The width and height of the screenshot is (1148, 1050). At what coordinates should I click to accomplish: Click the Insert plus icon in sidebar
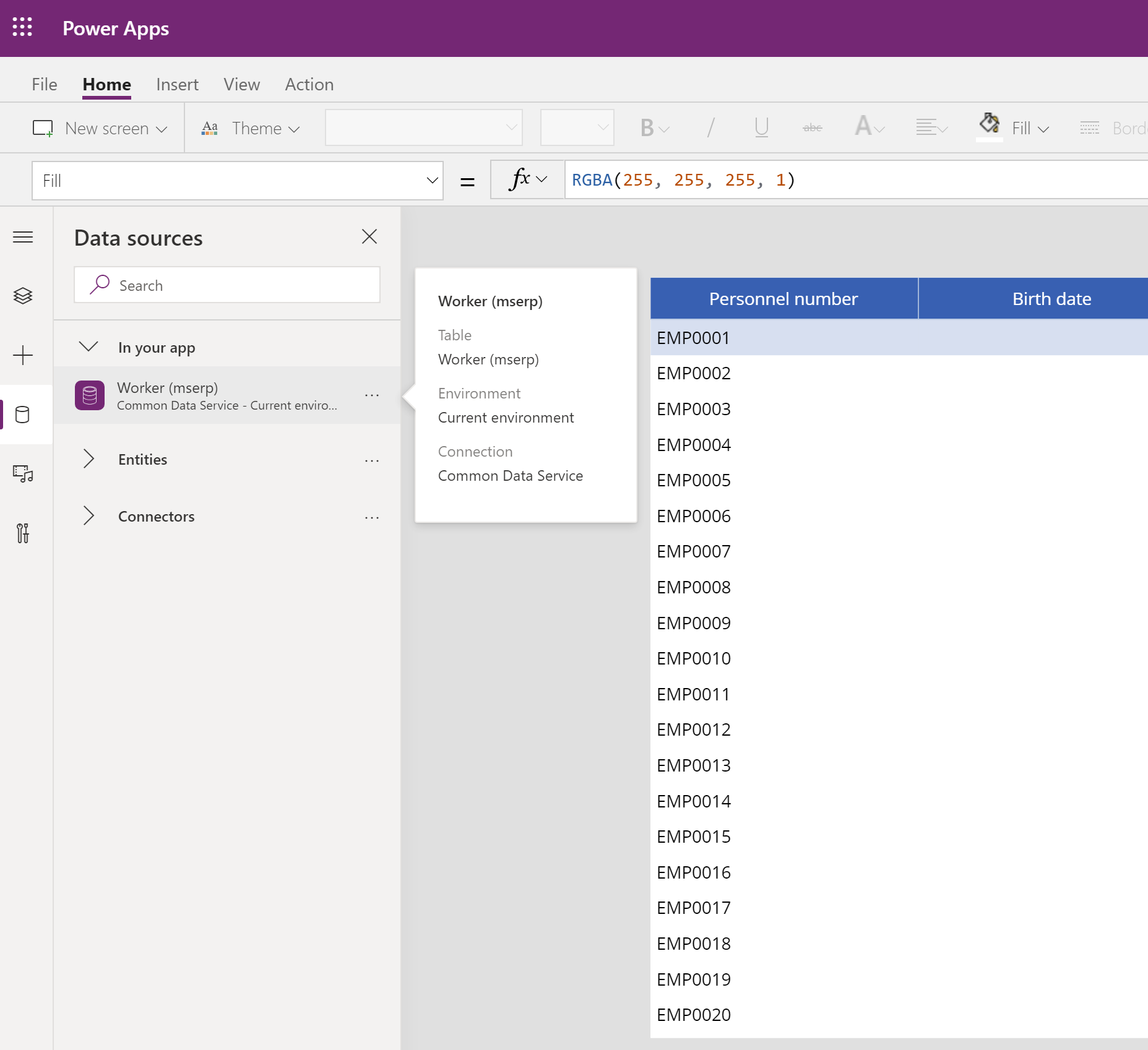(23, 355)
